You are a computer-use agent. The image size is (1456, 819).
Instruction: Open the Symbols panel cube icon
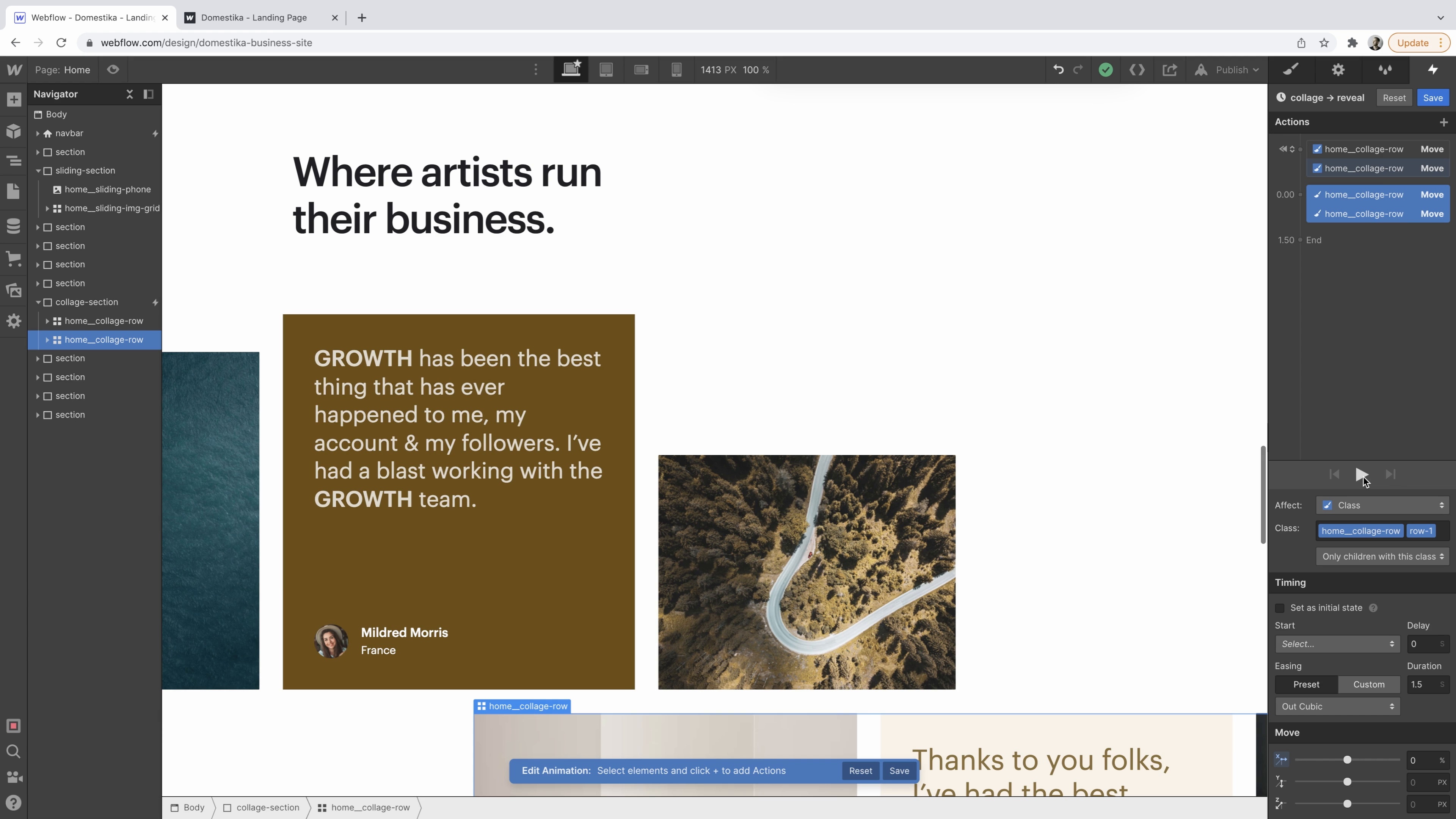[x=14, y=131]
